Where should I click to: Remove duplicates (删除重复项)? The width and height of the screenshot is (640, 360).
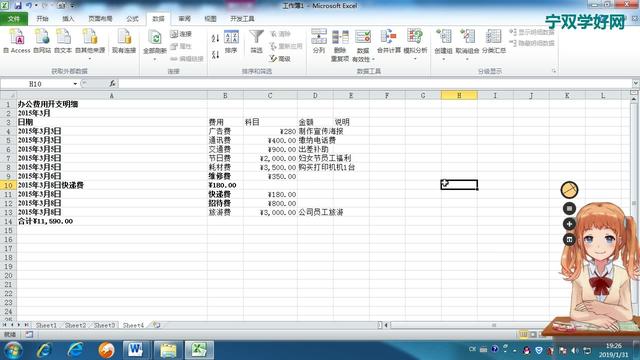pyautogui.click(x=340, y=45)
